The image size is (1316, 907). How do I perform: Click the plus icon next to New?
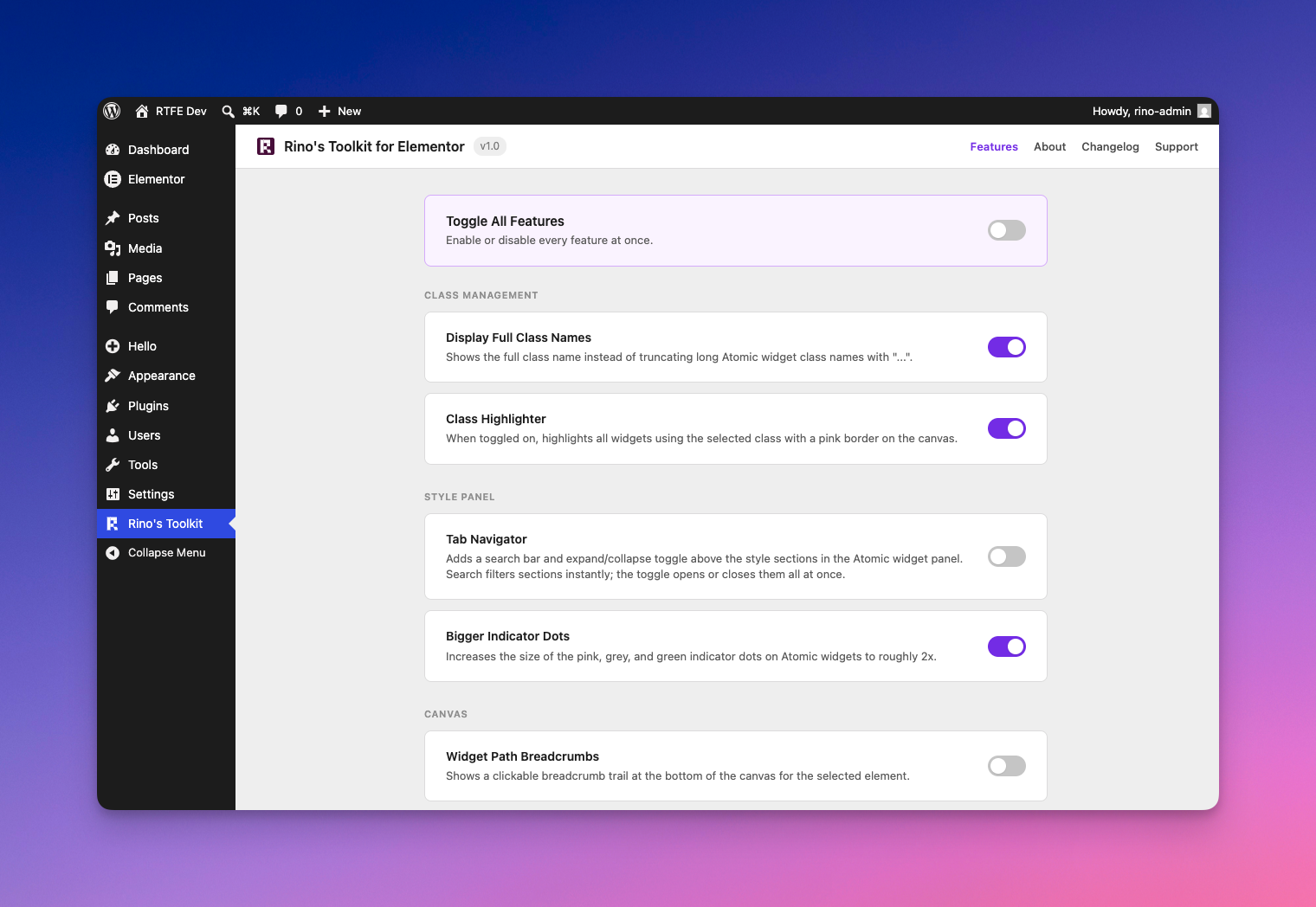coord(325,111)
